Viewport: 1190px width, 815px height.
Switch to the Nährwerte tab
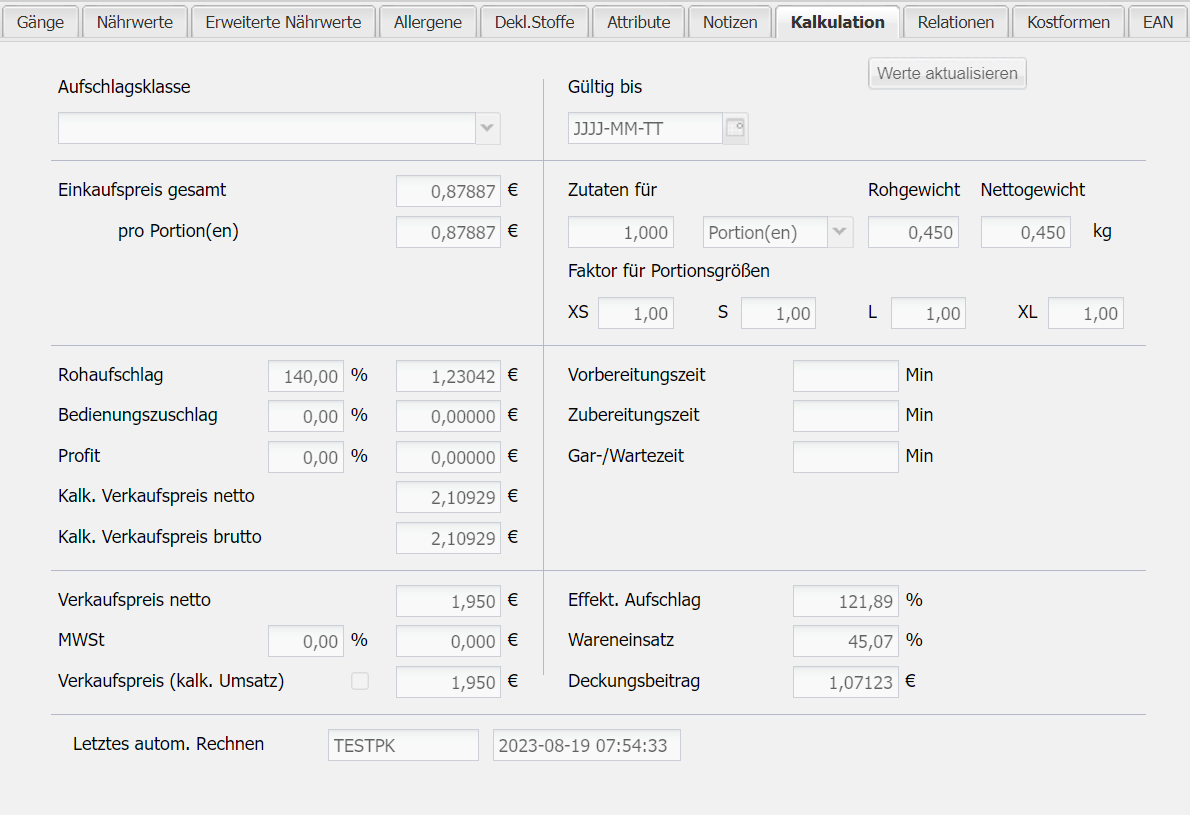coord(135,22)
